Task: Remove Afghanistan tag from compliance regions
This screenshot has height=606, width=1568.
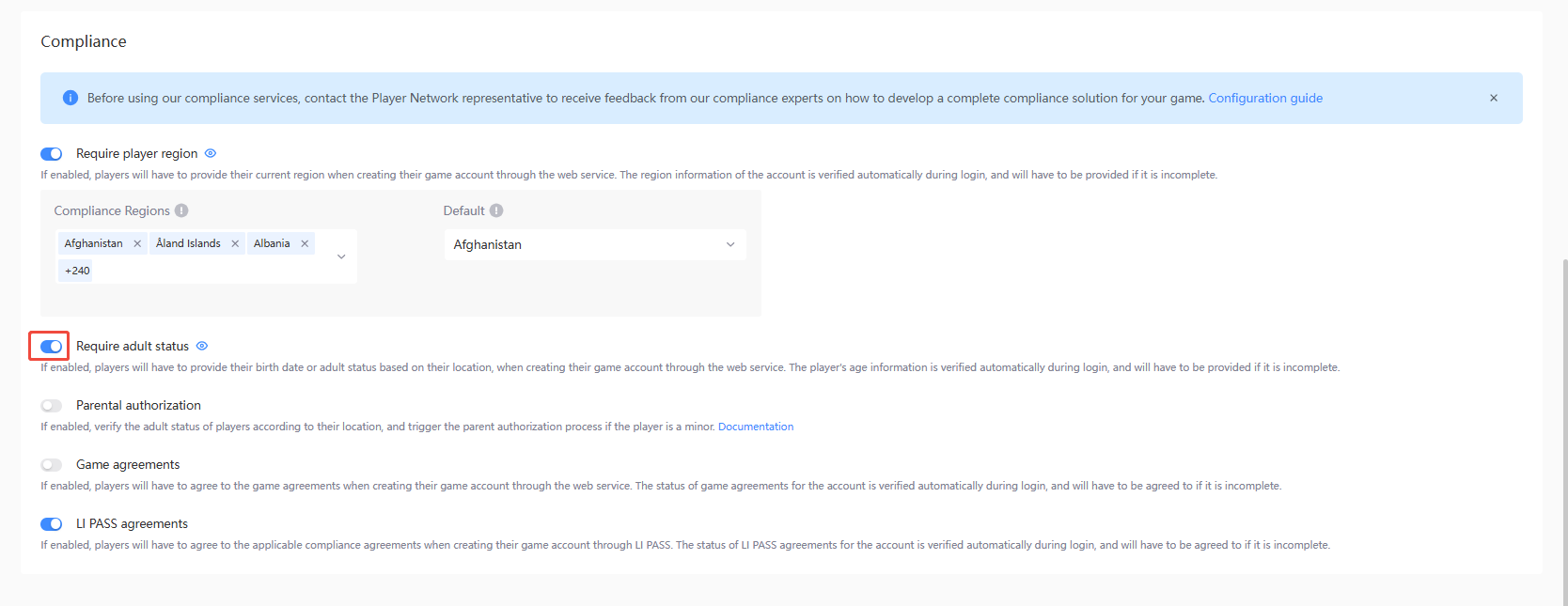Action: coord(137,243)
